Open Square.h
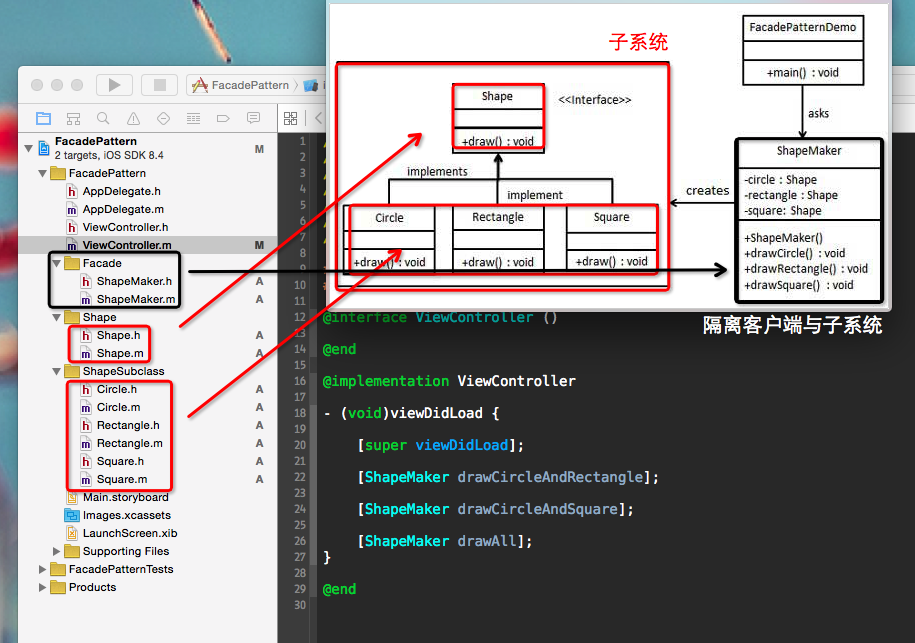The image size is (915, 643). tap(120, 462)
